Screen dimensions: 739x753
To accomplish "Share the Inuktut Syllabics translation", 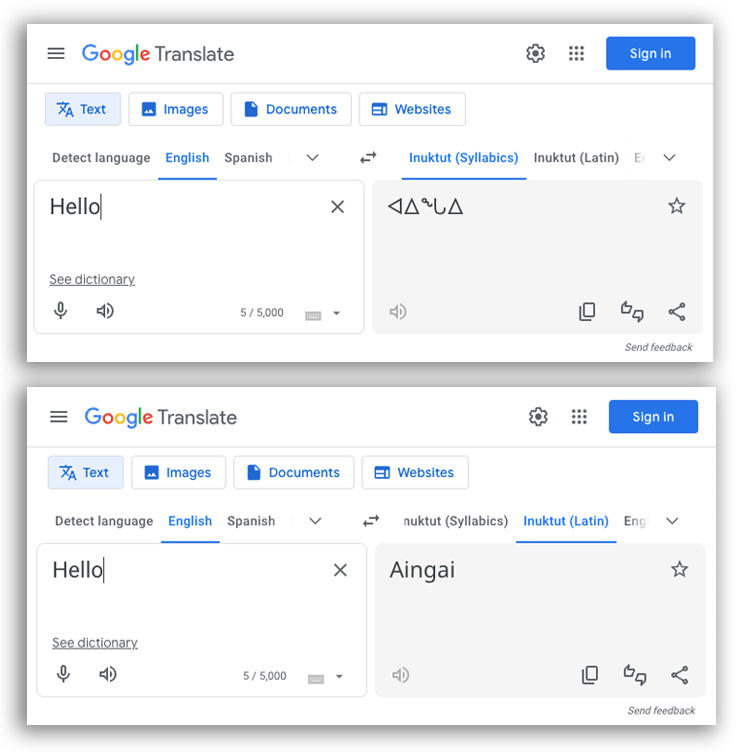I will (x=677, y=312).
